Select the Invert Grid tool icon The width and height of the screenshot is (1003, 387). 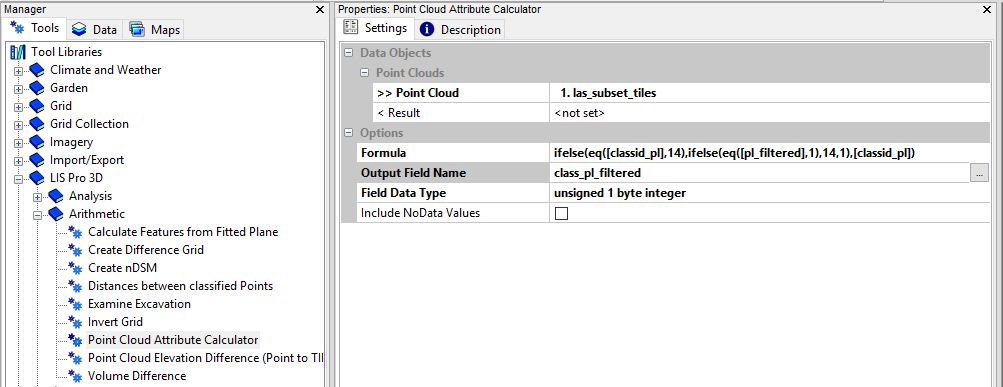75,322
